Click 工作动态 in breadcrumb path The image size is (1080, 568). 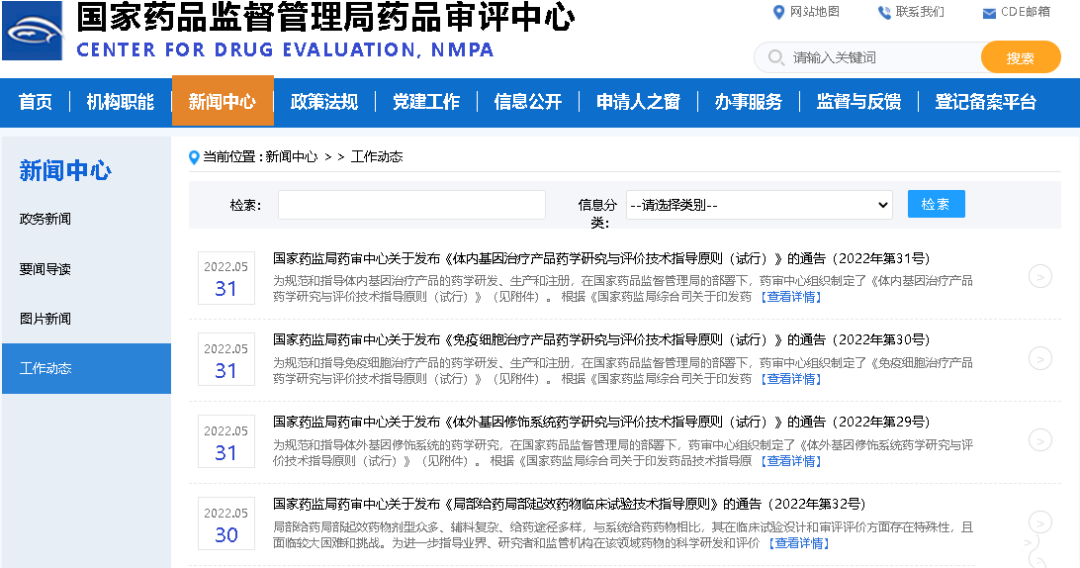point(377,157)
